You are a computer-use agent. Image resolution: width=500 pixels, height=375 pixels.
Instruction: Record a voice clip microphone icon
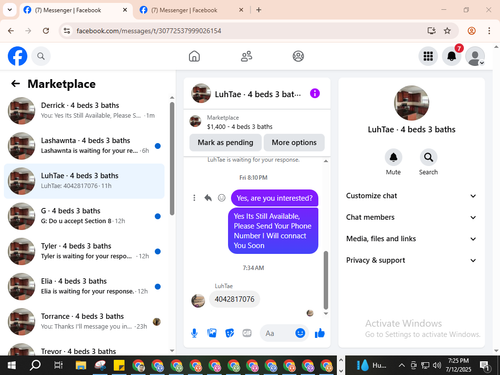coord(194,333)
